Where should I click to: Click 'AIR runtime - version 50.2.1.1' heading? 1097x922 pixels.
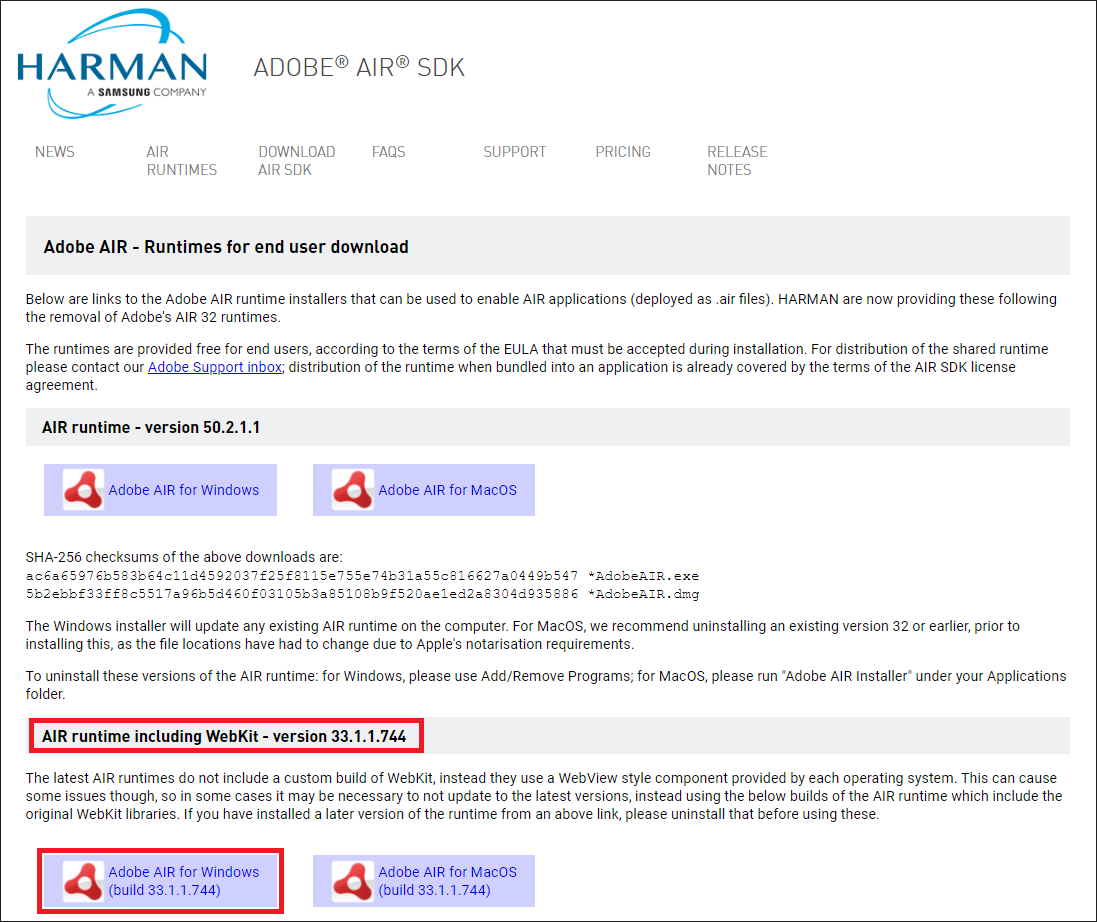coord(151,427)
